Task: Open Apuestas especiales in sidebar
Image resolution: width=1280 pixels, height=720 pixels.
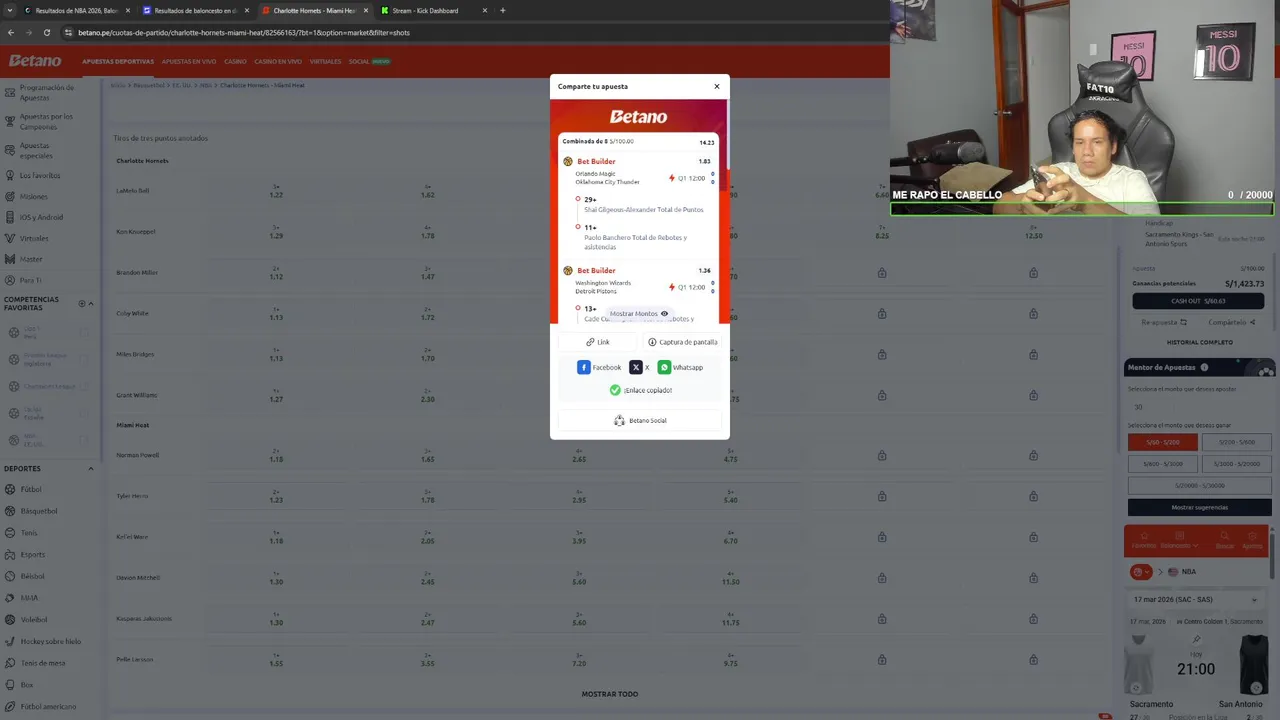Action: point(36,150)
